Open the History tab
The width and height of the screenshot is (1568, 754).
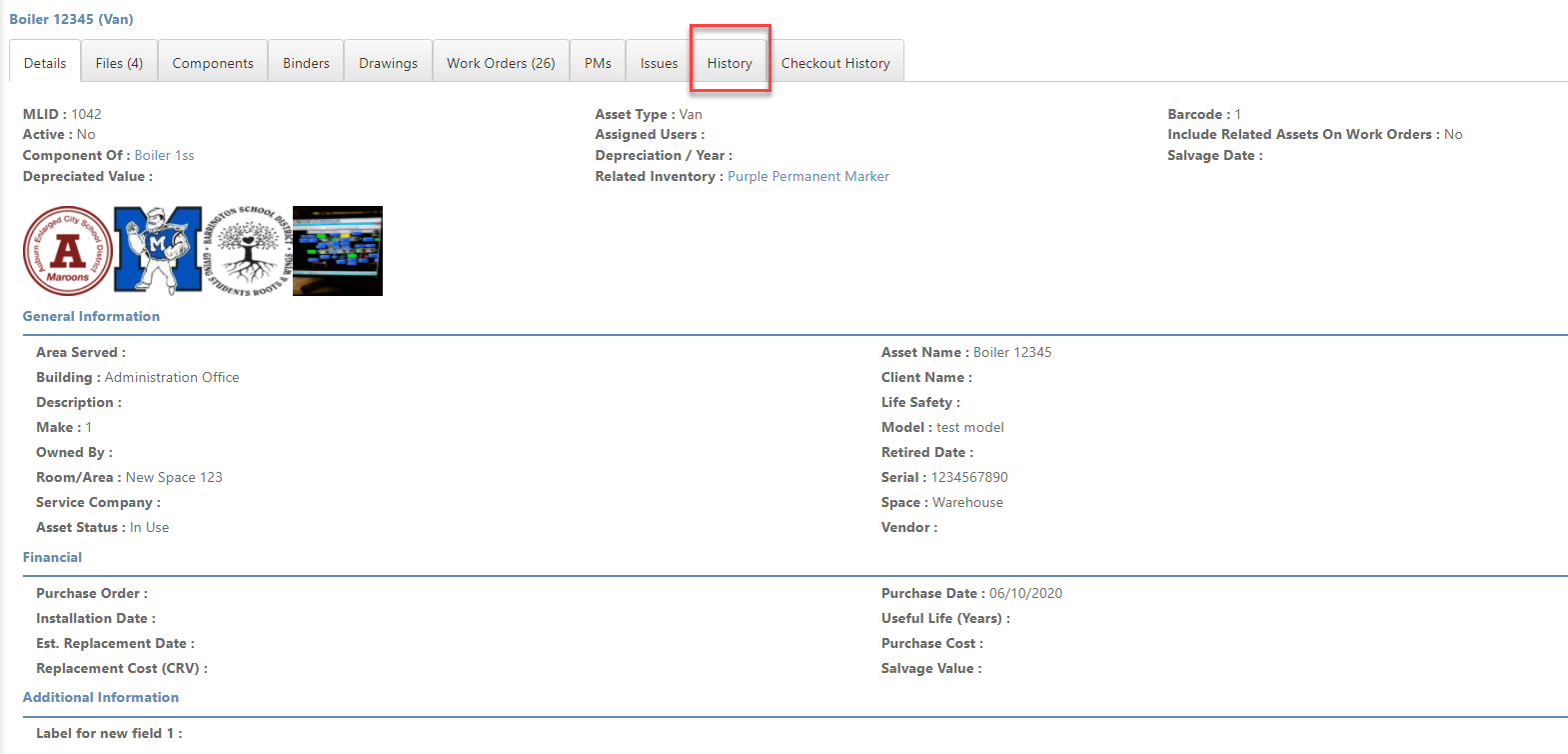coord(730,62)
